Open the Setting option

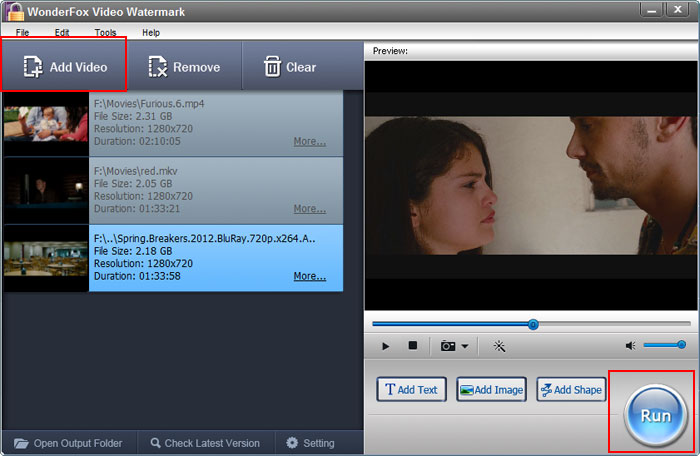tap(311, 443)
